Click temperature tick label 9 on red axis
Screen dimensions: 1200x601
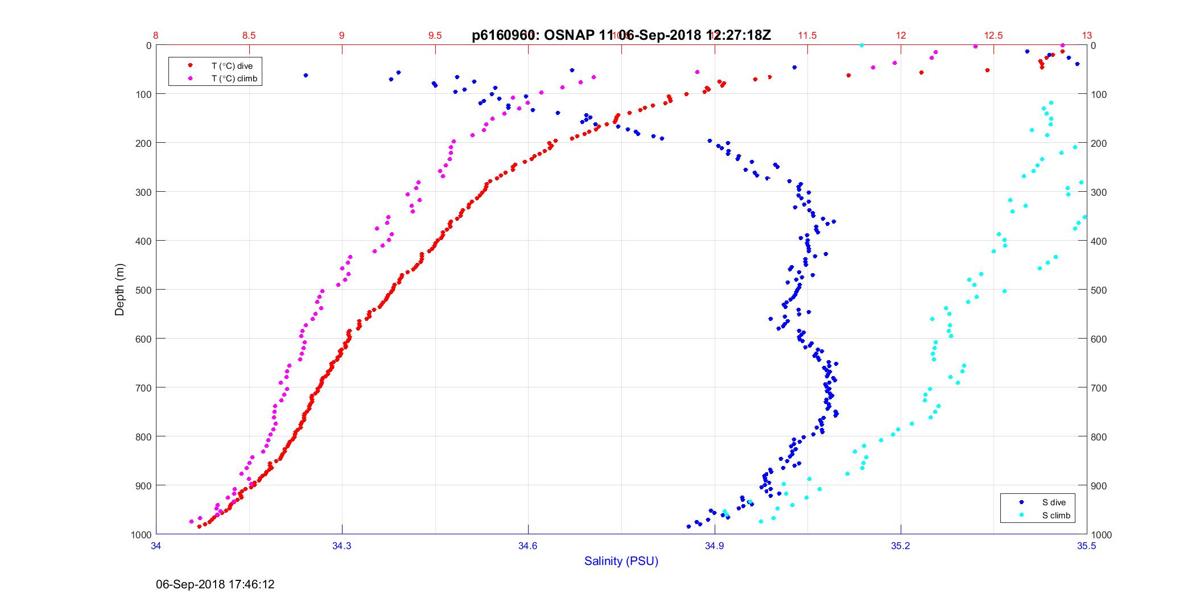(x=342, y=35)
